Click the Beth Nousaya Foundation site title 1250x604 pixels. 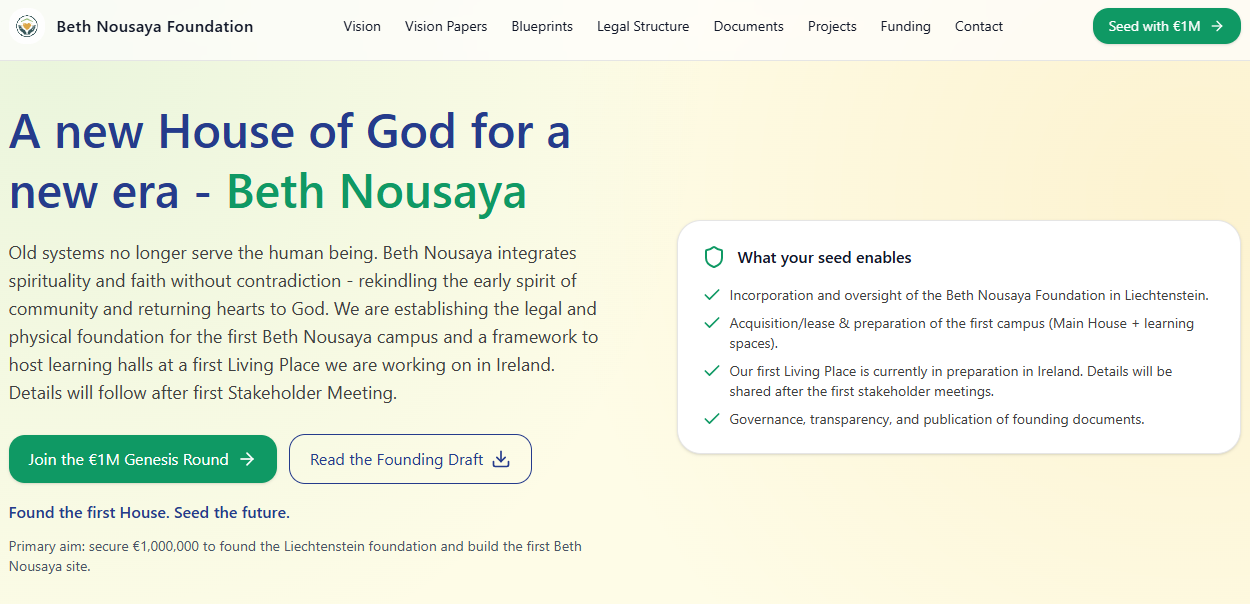click(155, 26)
